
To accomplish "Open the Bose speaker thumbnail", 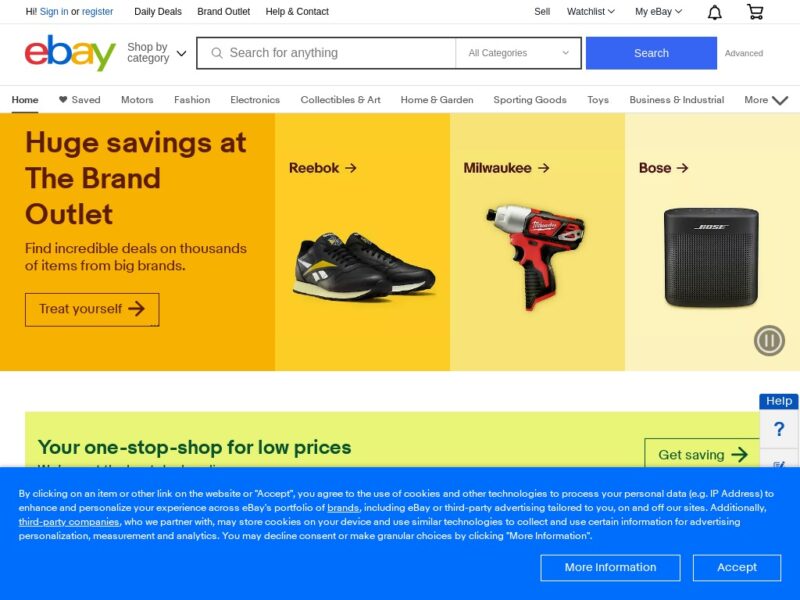I will [x=711, y=257].
